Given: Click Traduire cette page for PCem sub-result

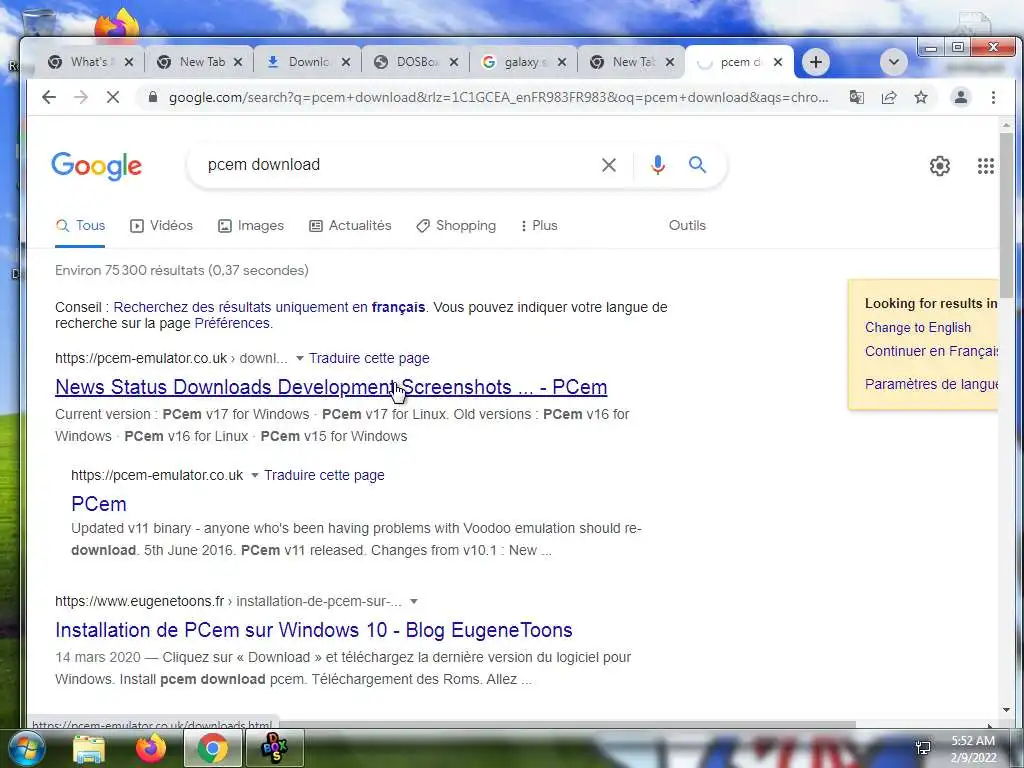Looking at the screenshot, I should click(324, 475).
